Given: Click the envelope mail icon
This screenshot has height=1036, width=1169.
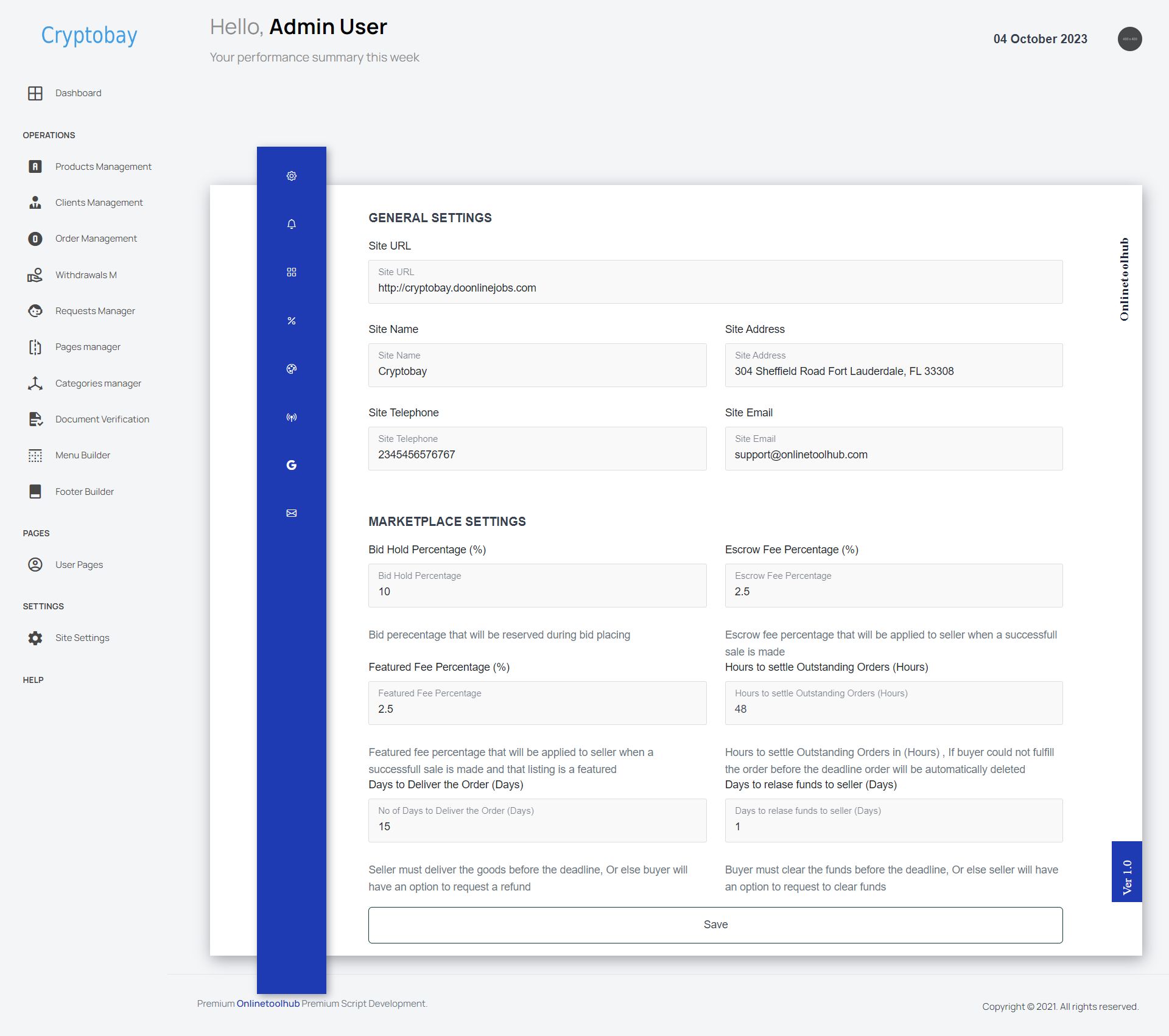Looking at the screenshot, I should [292, 513].
